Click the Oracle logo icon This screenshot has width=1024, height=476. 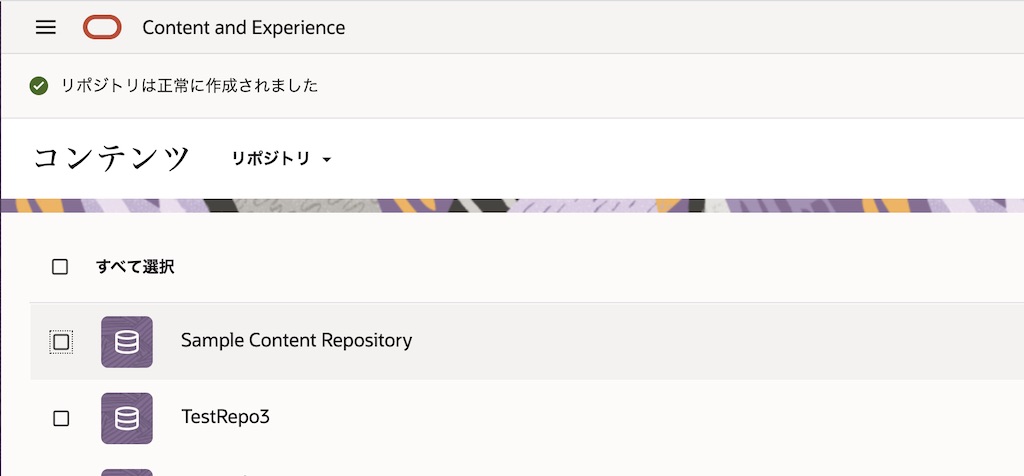click(102, 27)
